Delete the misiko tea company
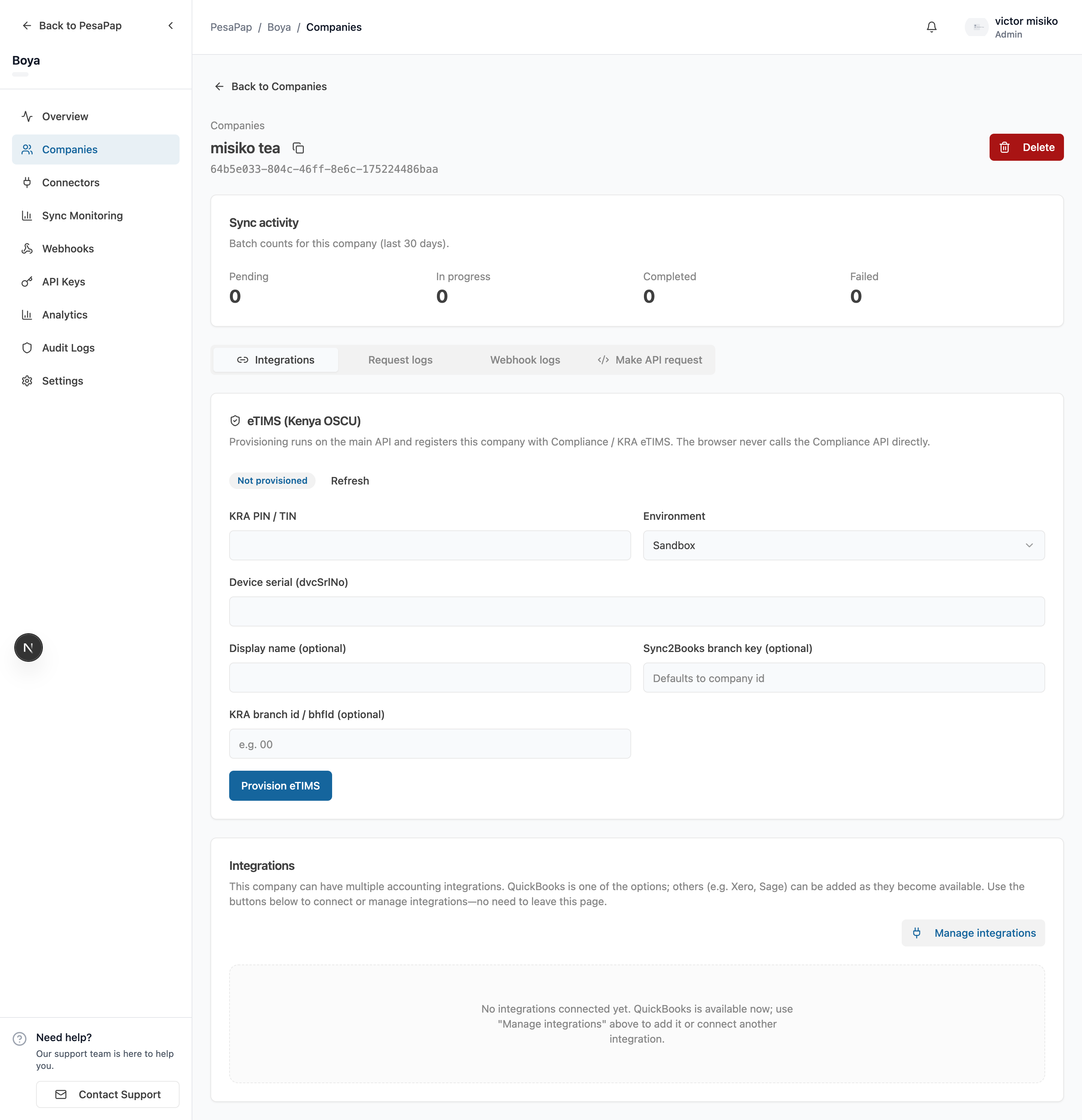The width and height of the screenshot is (1082, 1120). point(1026,148)
